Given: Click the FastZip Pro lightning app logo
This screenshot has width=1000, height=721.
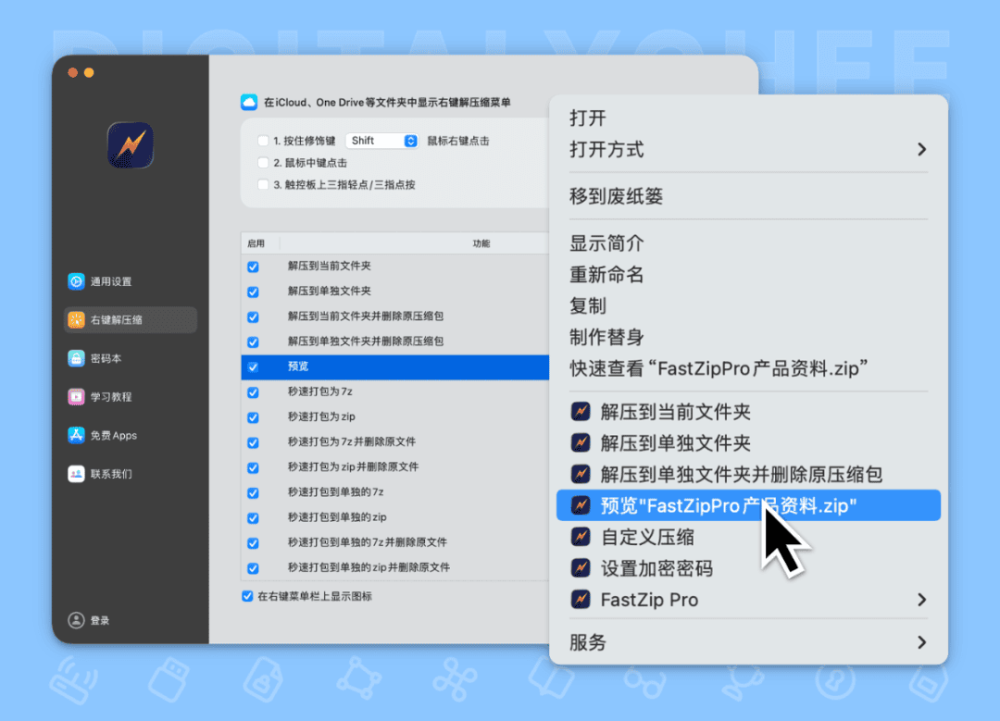Looking at the screenshot, I should click(x=130, y=145).
